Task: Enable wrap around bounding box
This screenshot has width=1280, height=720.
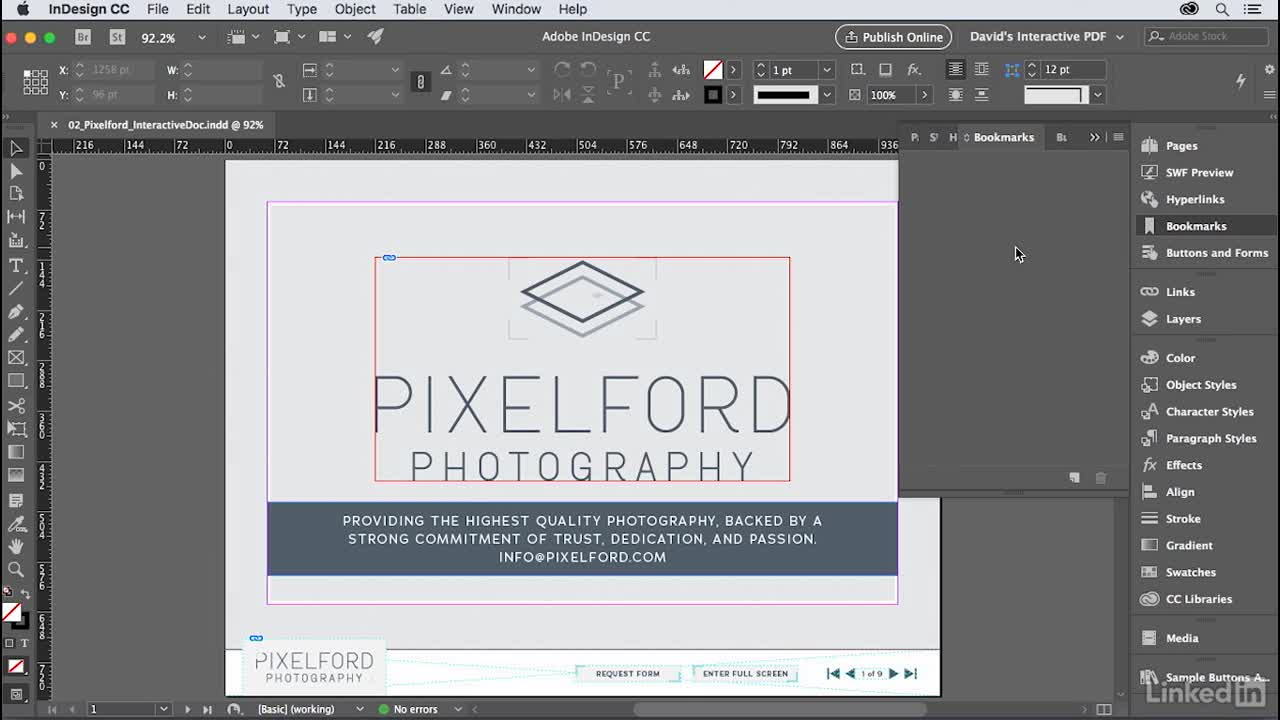Action: [x=981, y=70]
